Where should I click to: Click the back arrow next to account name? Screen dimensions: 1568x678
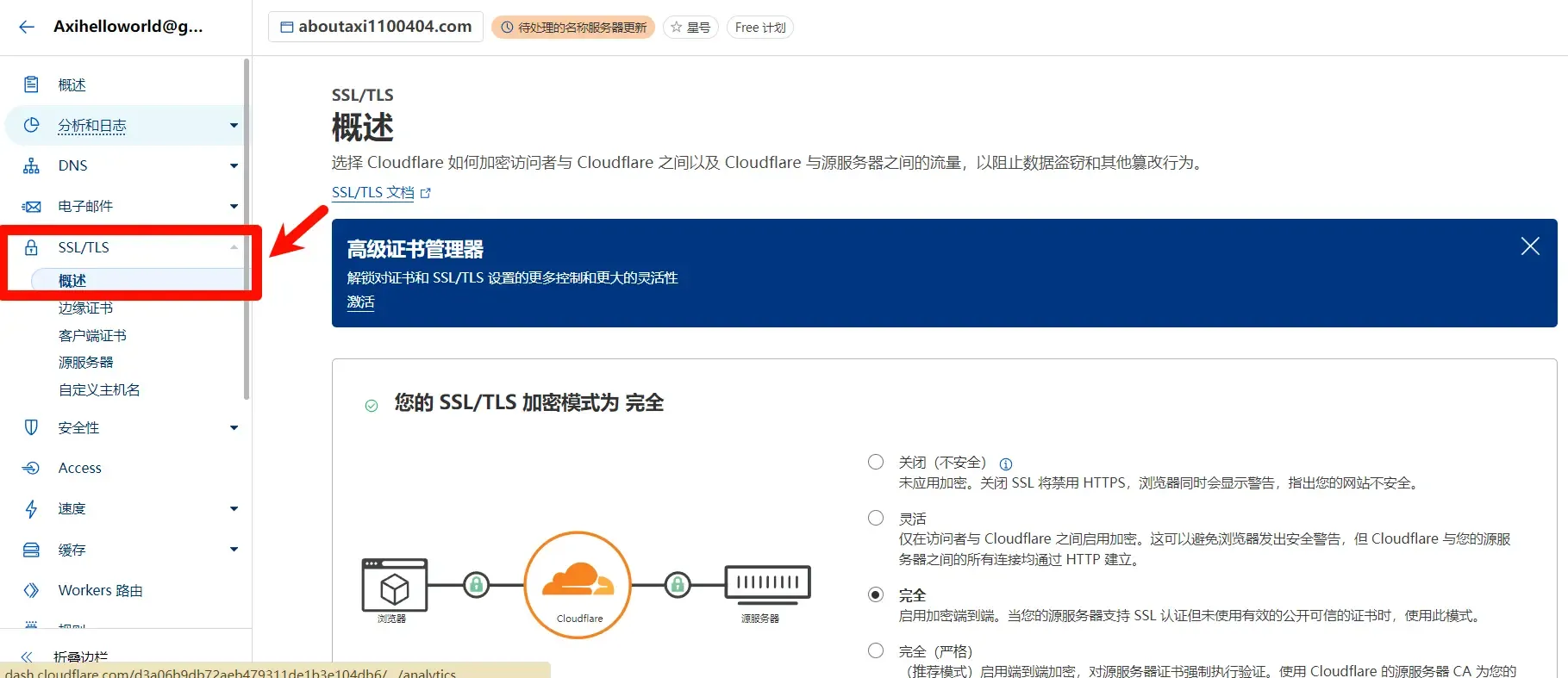click(27, 27)
